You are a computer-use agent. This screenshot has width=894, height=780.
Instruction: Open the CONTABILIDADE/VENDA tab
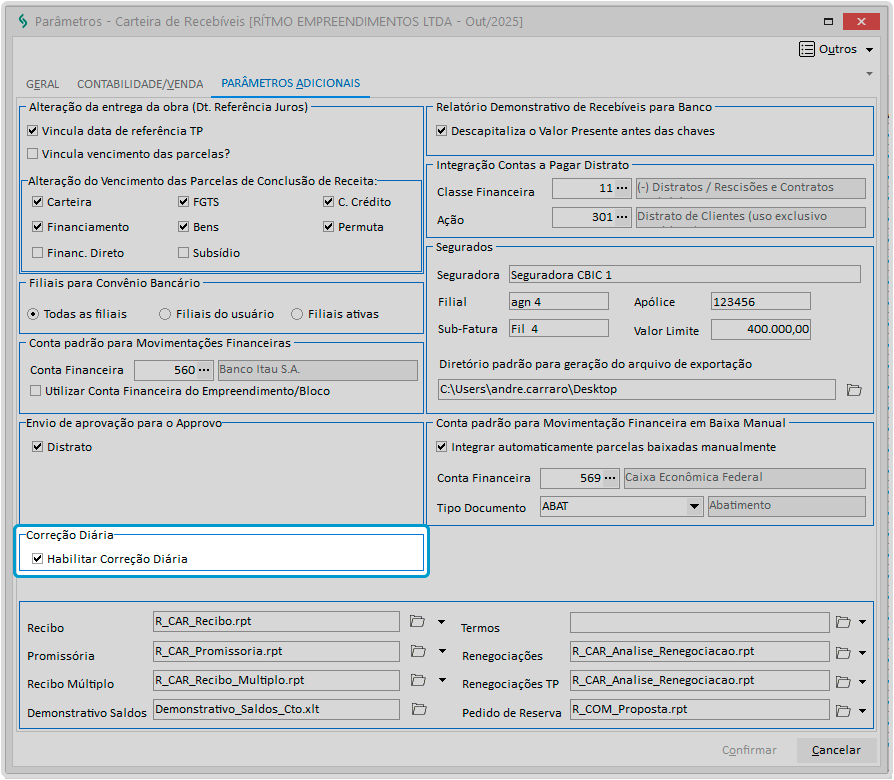tap(140, 84)
